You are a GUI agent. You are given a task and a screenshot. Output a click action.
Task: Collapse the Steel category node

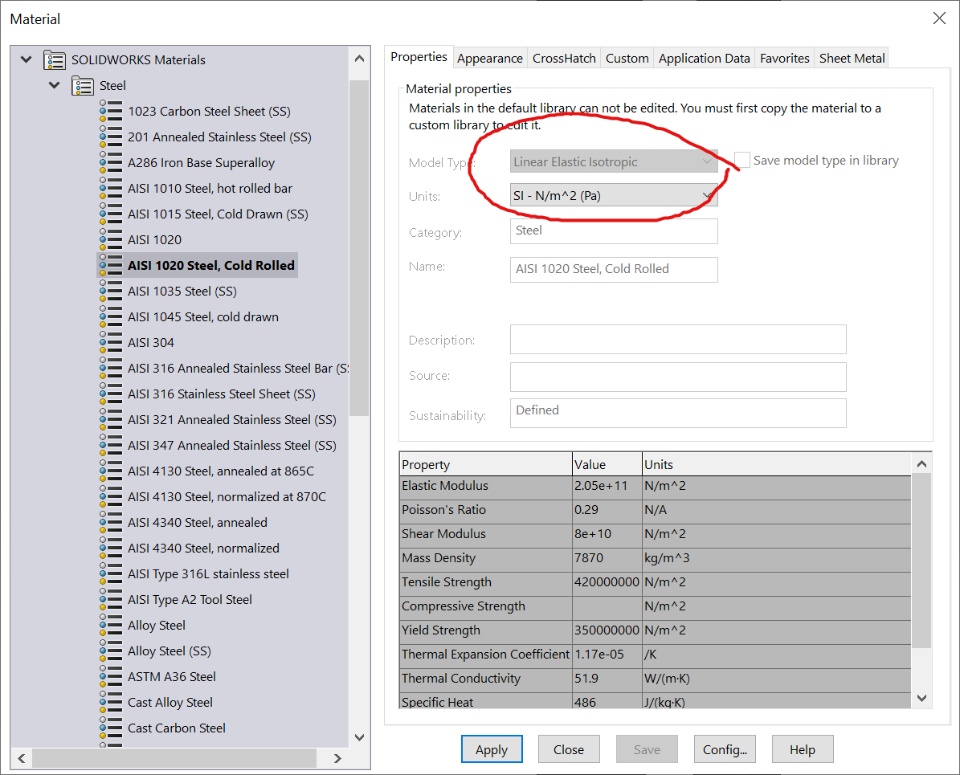[x=54, y=85]
